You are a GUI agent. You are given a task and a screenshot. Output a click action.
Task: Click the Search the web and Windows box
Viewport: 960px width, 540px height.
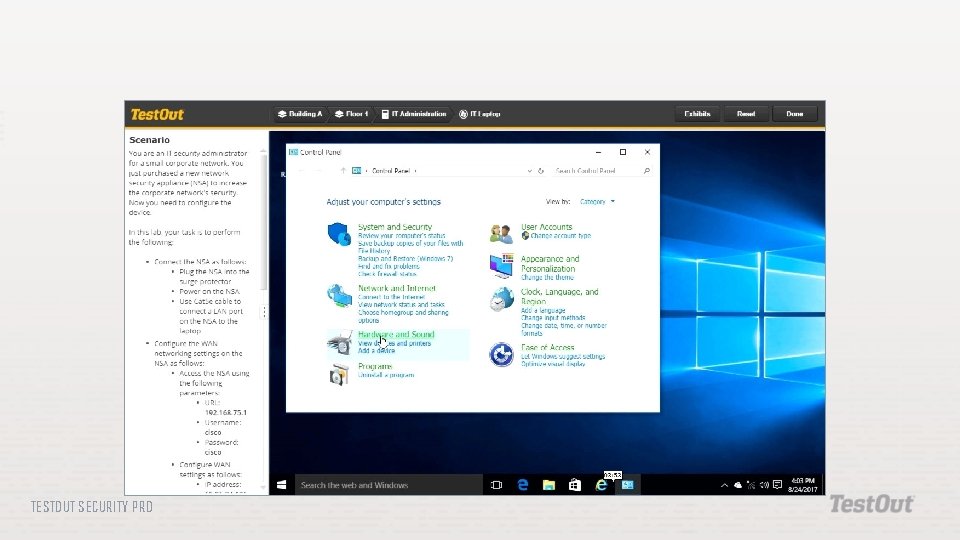[x=389, y=485]
